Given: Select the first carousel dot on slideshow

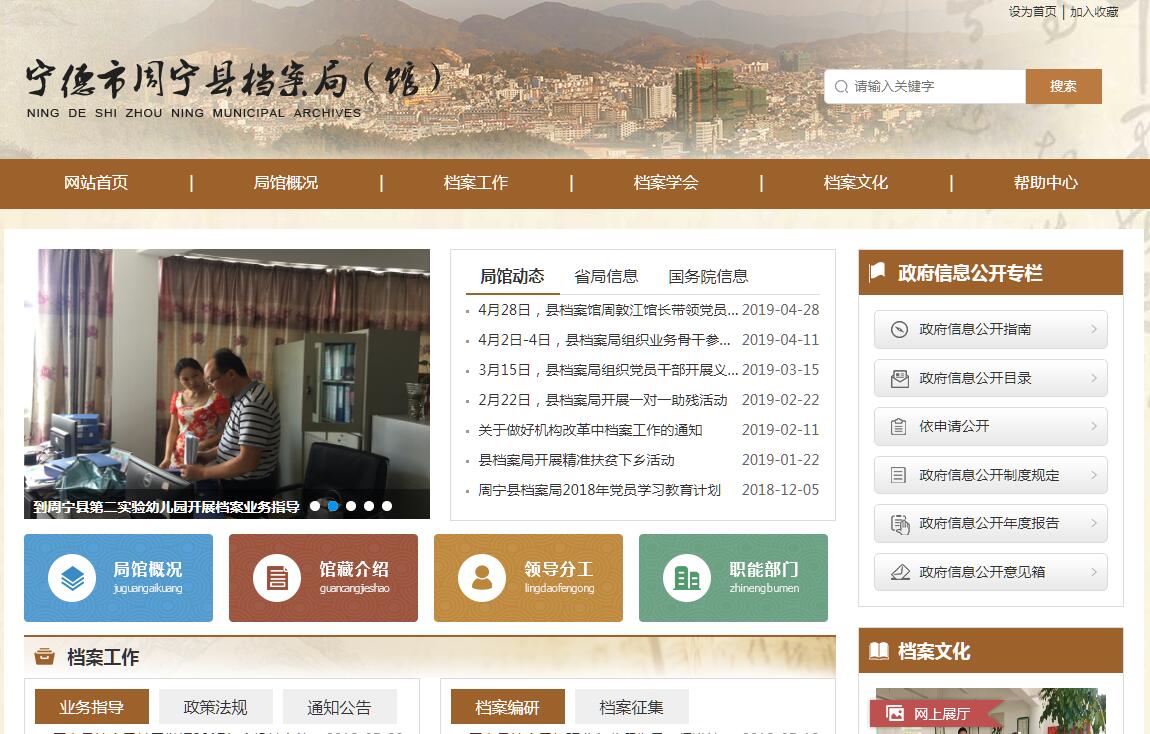Looking at the screenshot, I should (315, 506).
